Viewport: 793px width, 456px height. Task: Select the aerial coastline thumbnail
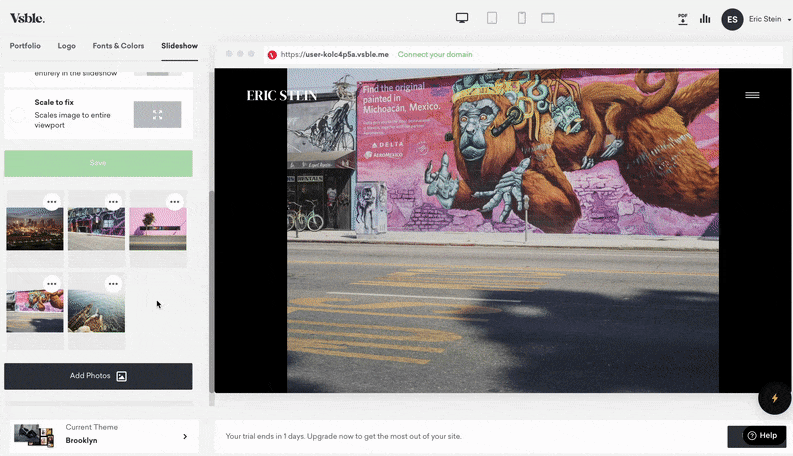coord(96,311)
